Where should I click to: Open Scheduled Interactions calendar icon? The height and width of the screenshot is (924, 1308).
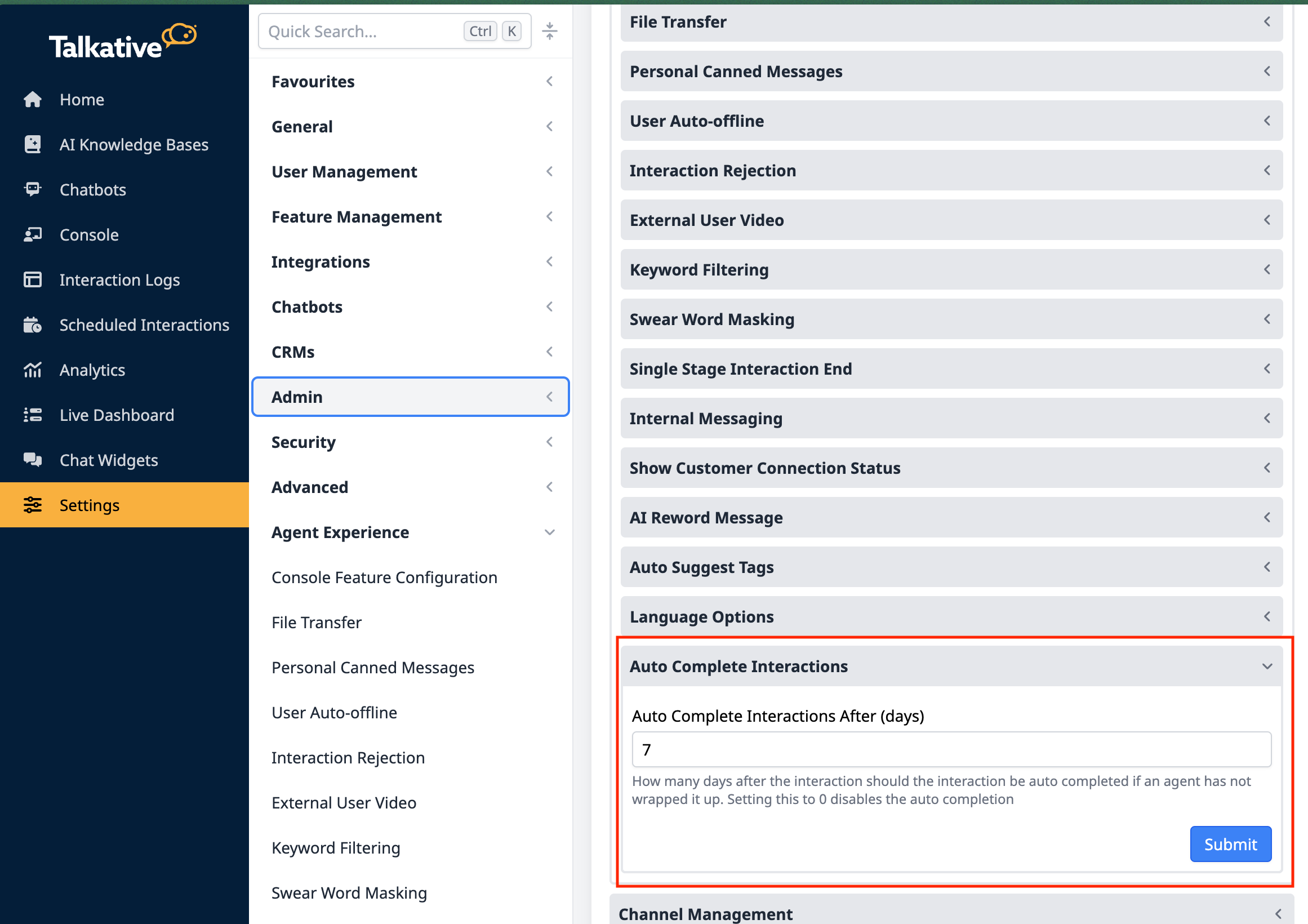tap(33, 325)
